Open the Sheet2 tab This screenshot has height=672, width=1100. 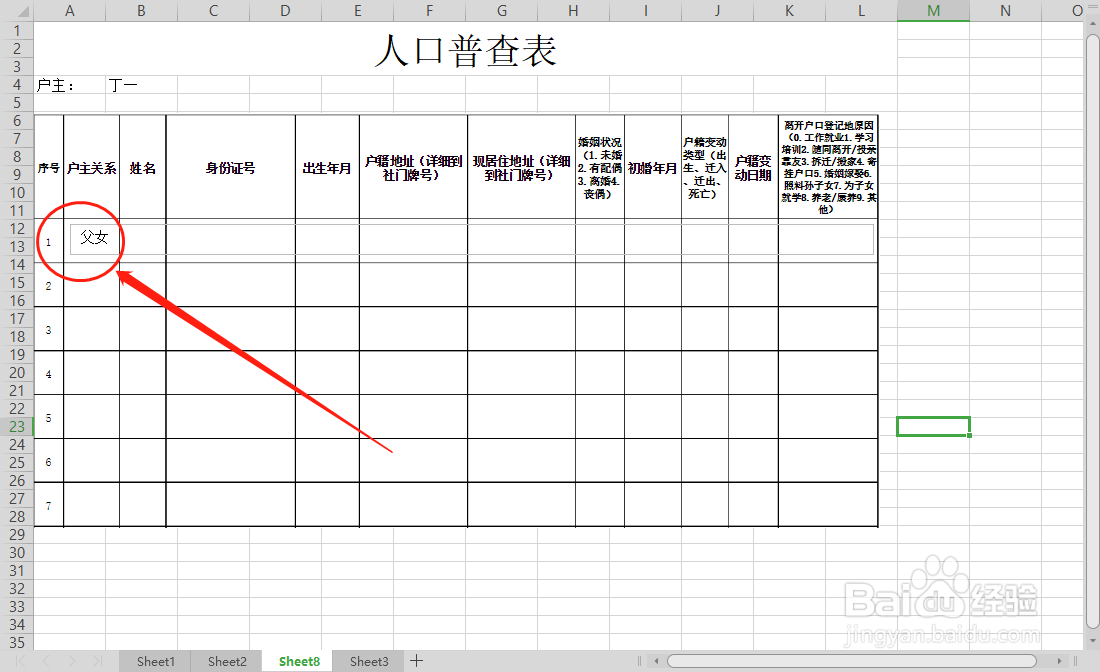(226, 661)
